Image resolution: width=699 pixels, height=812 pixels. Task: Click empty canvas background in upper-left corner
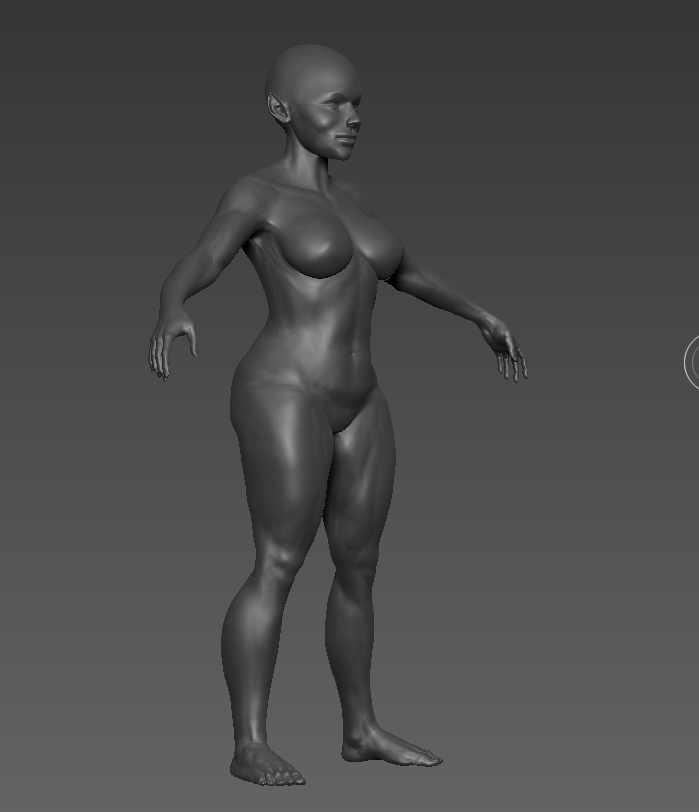click(x=60, y=60)
